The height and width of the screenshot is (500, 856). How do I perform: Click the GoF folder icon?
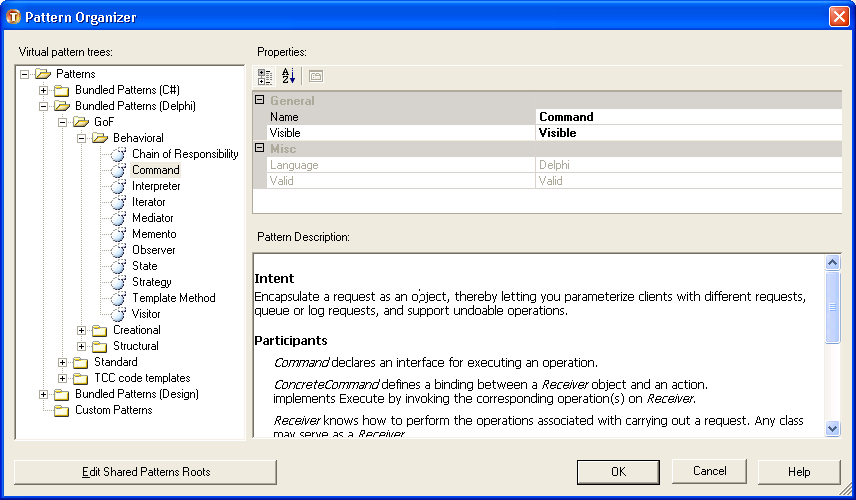(x=80, y=122)
